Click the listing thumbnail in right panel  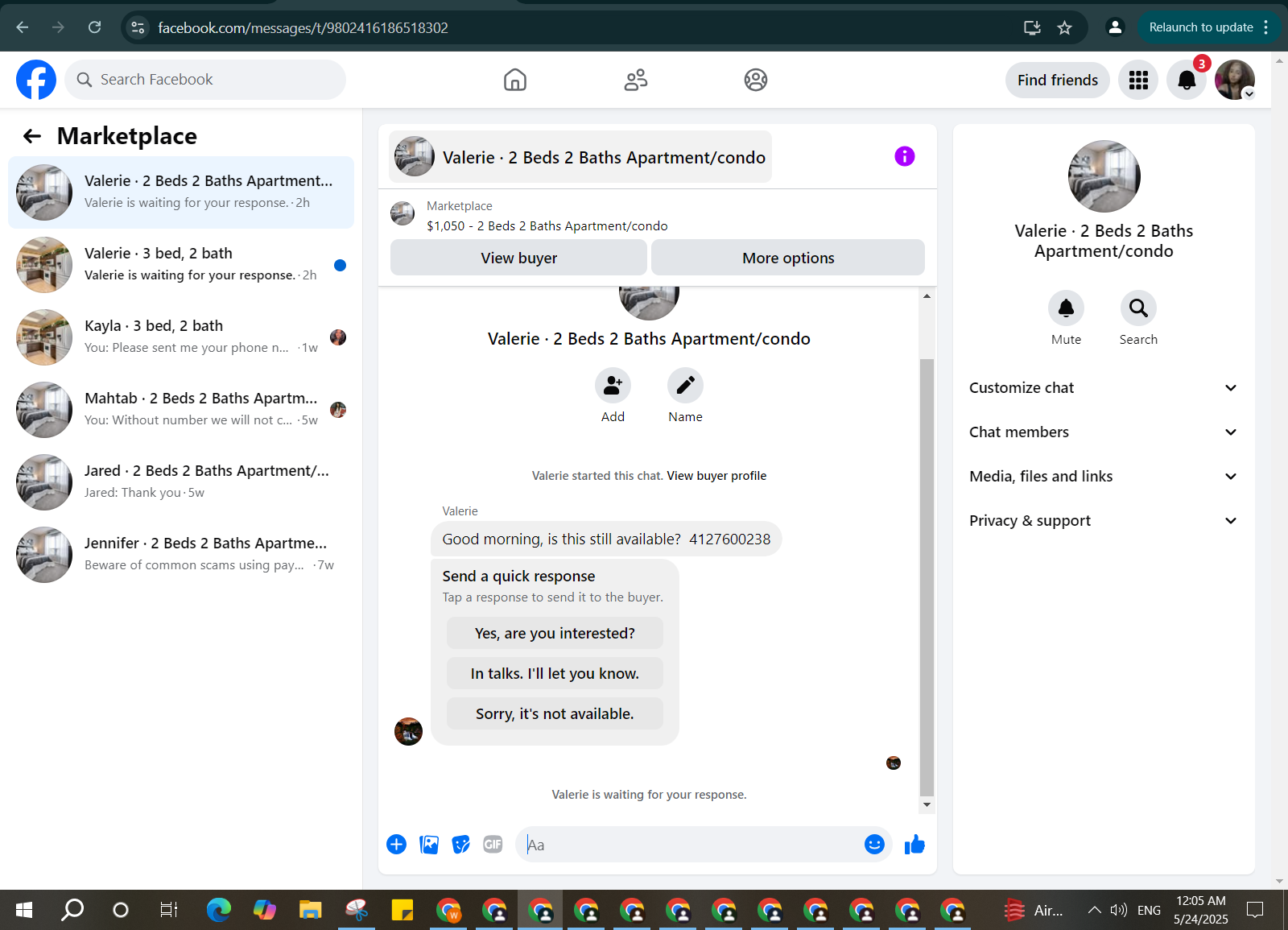(1104, 176)
